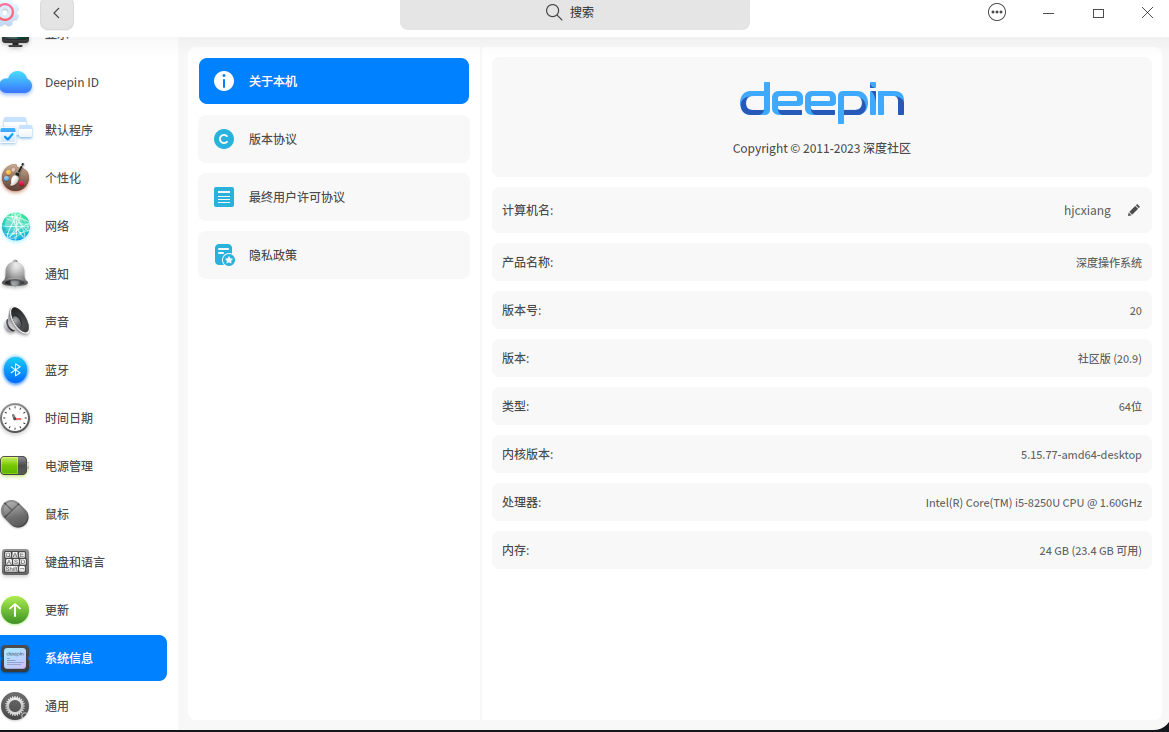Edit computer name with pencil icon

tap(1133, 210)
